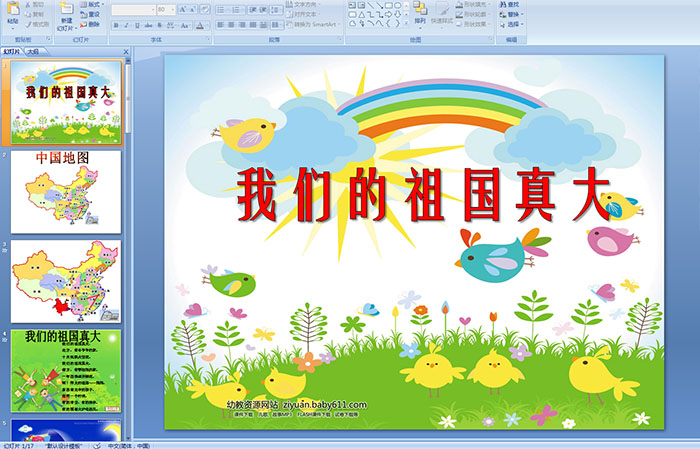Toggle Text Shadow formatting
The width and height of the screenshot is (700, 449).
[x=160, y=25]
